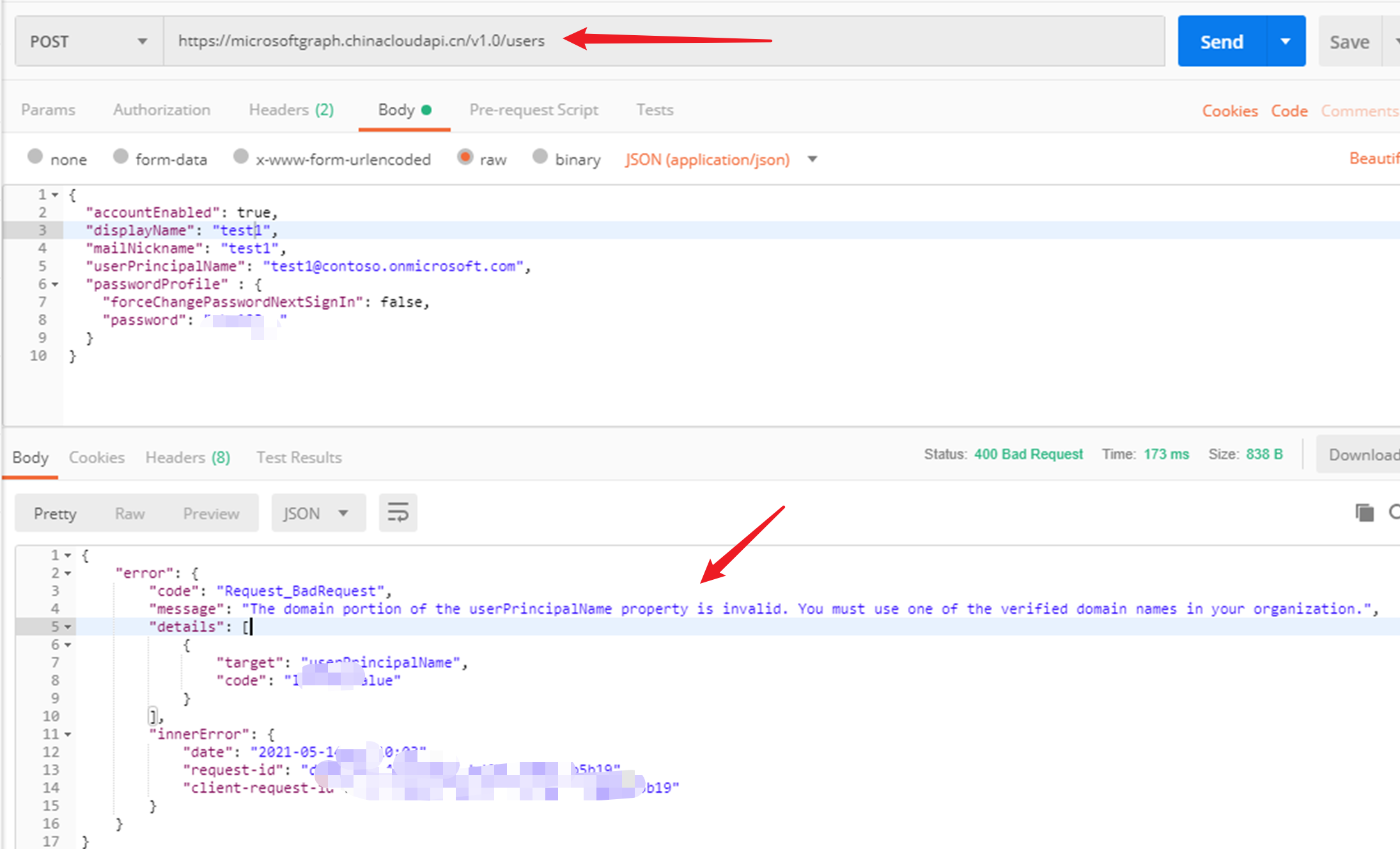Expand the JSON (application/json) content type dropdown

point(813,159)
